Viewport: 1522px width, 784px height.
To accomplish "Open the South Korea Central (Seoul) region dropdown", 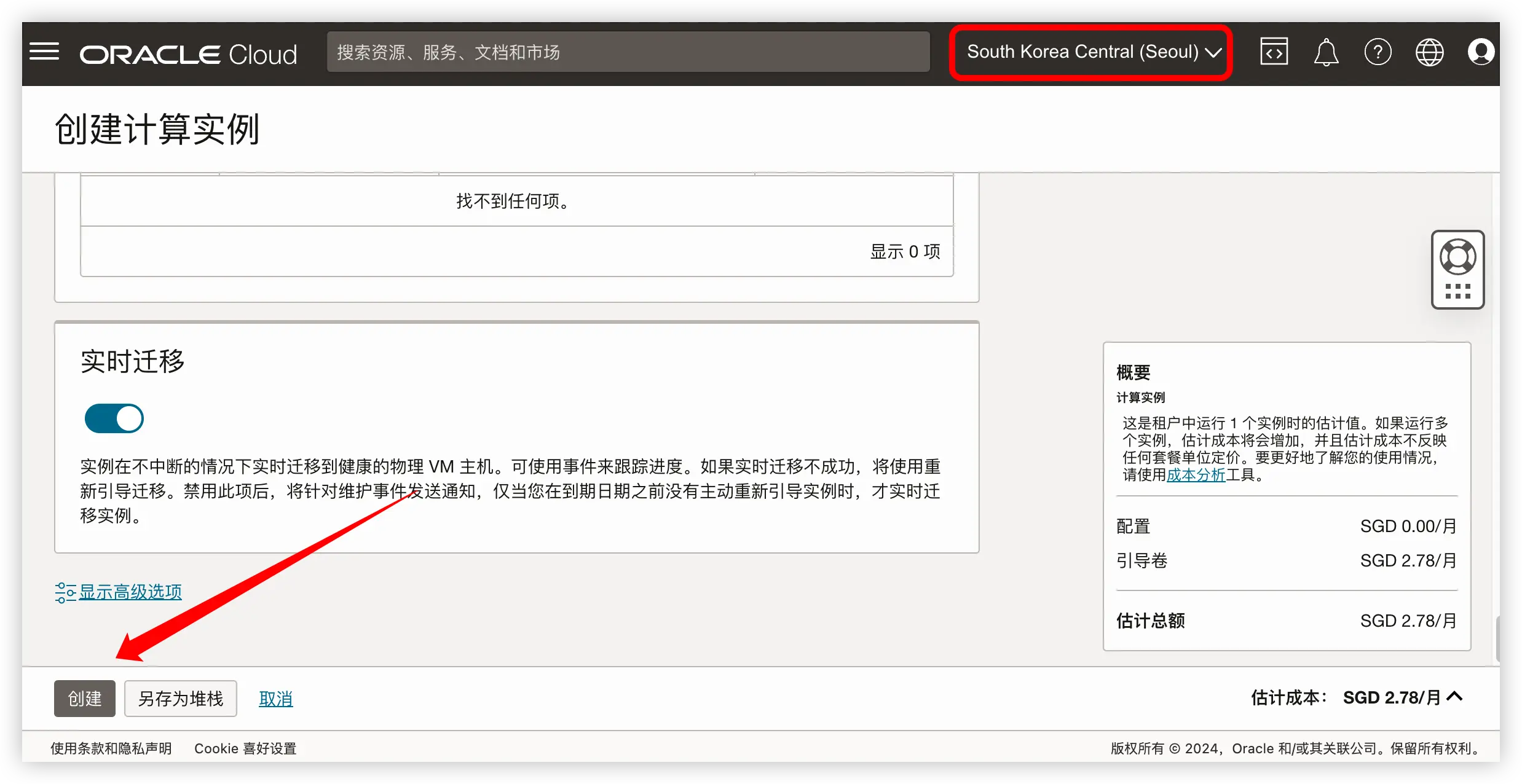I will [x=1094, y=52].
